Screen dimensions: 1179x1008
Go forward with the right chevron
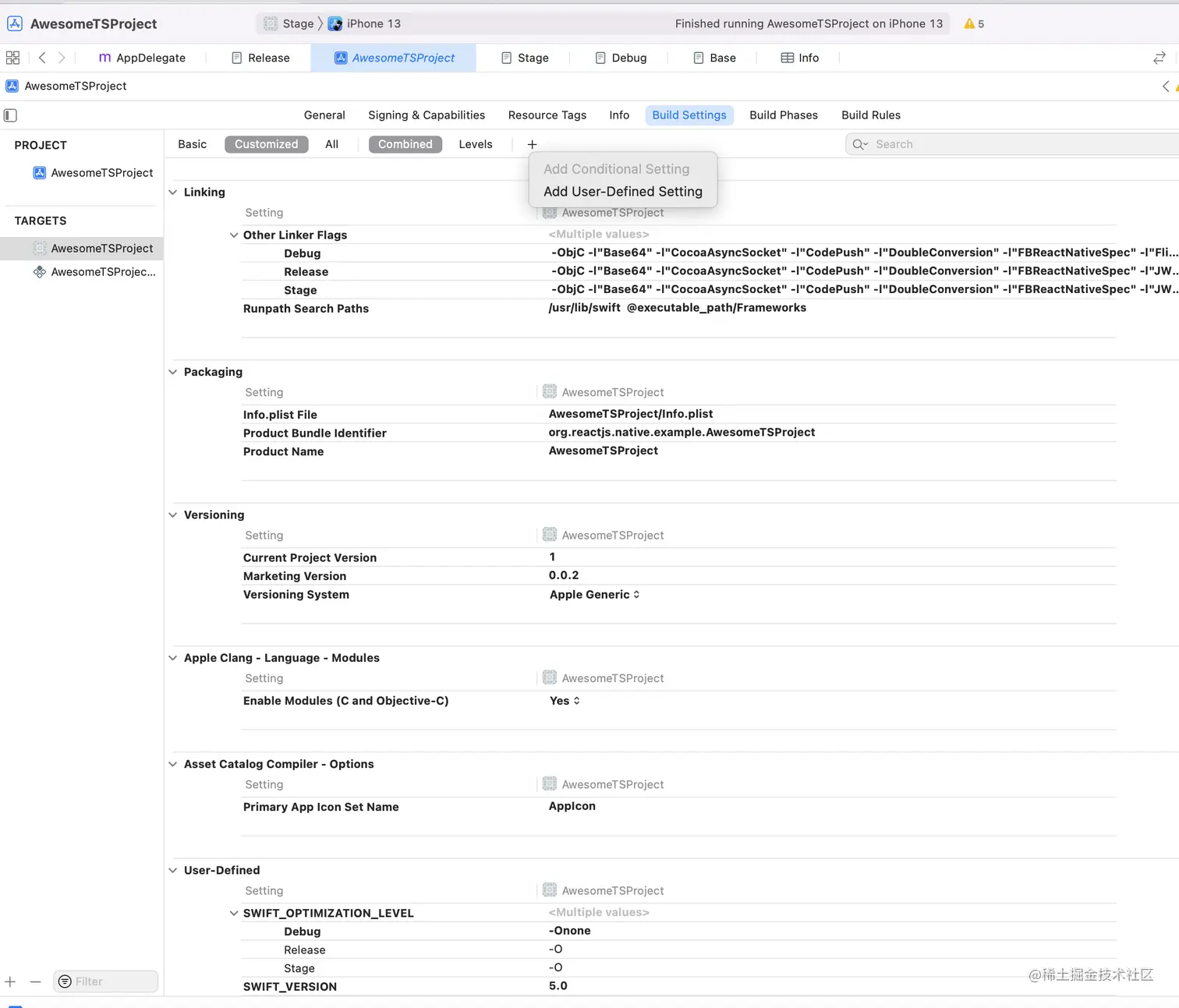pos(62,58)
